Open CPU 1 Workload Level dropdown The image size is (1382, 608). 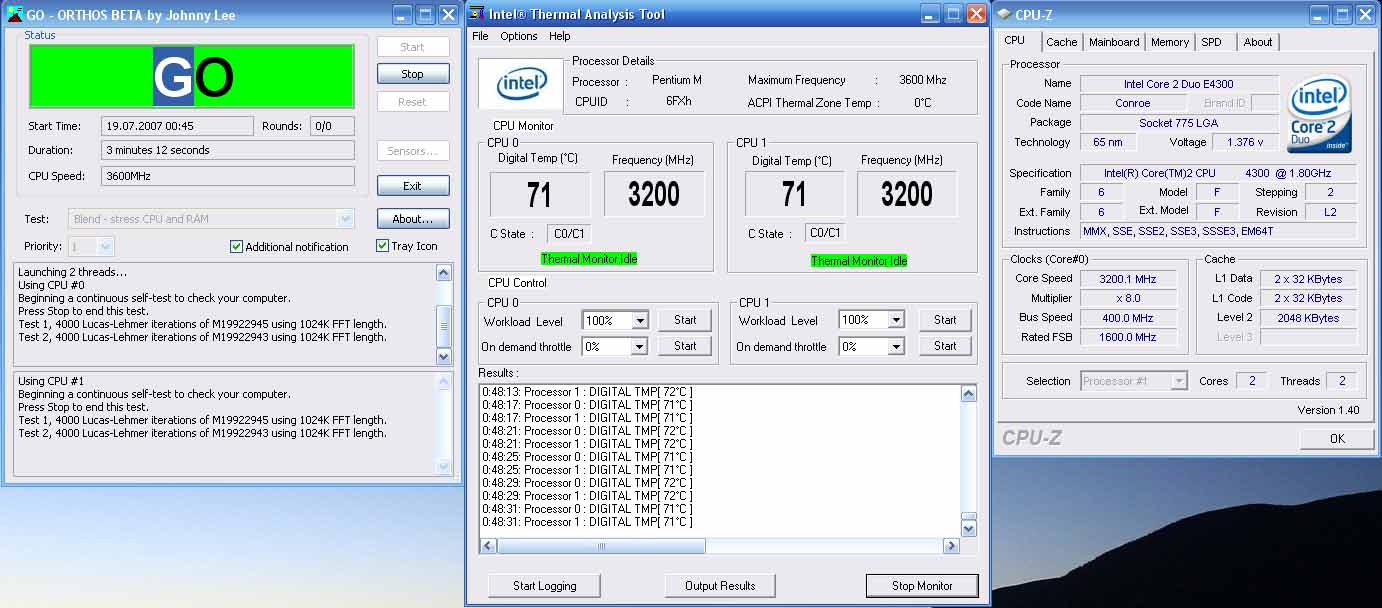tap(896, 321)
